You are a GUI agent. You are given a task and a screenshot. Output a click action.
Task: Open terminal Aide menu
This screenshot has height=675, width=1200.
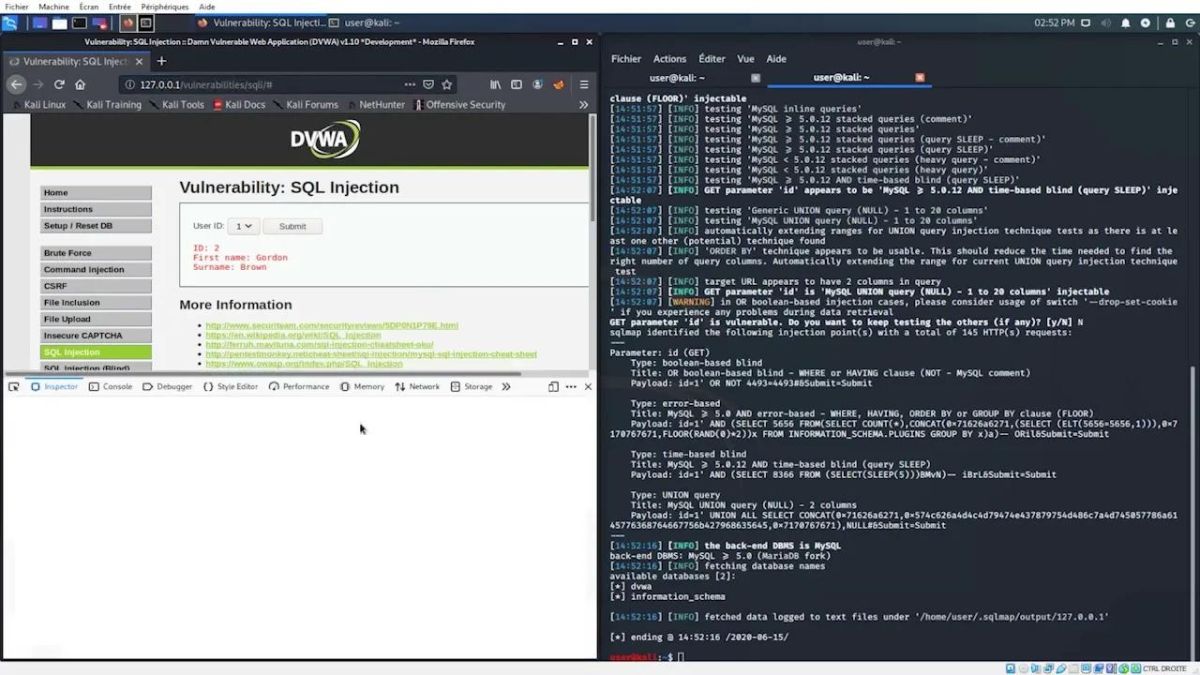(776, 59)
